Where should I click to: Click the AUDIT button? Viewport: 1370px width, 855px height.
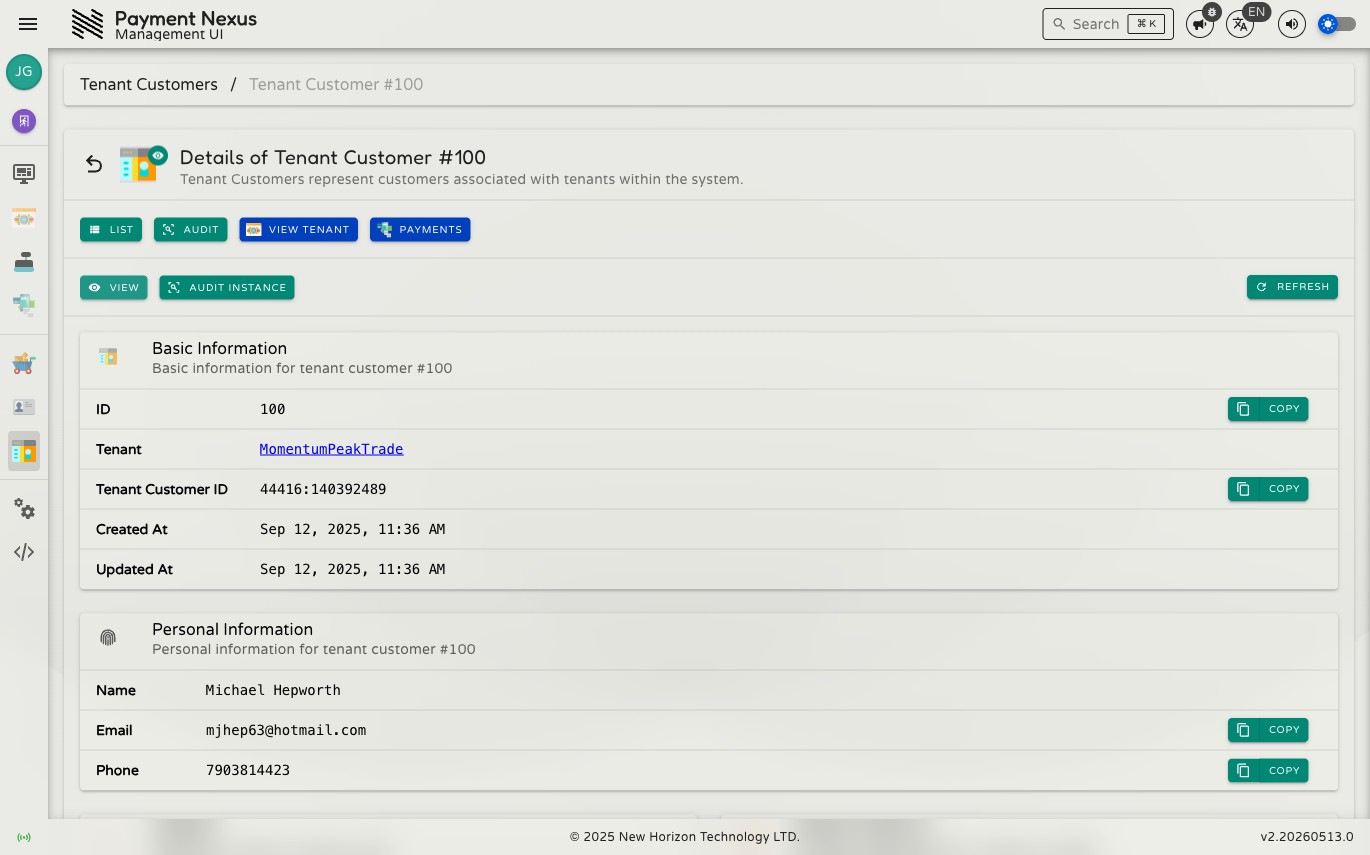[x=191, y=230]
